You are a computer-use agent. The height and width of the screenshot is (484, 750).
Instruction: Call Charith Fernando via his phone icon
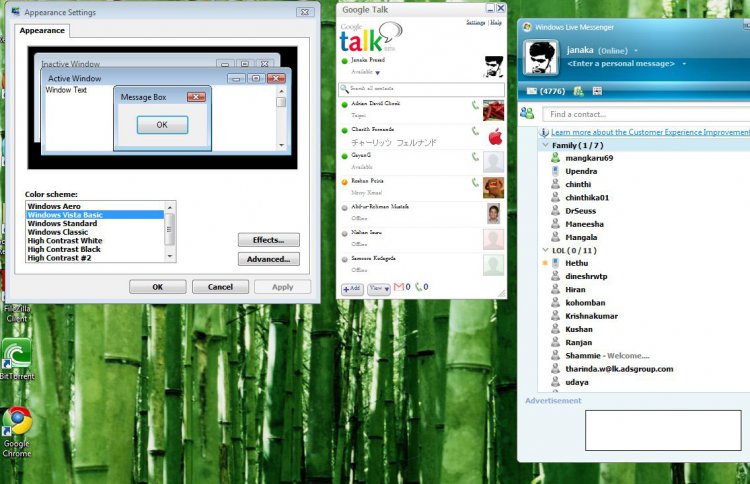click(475, 131)
